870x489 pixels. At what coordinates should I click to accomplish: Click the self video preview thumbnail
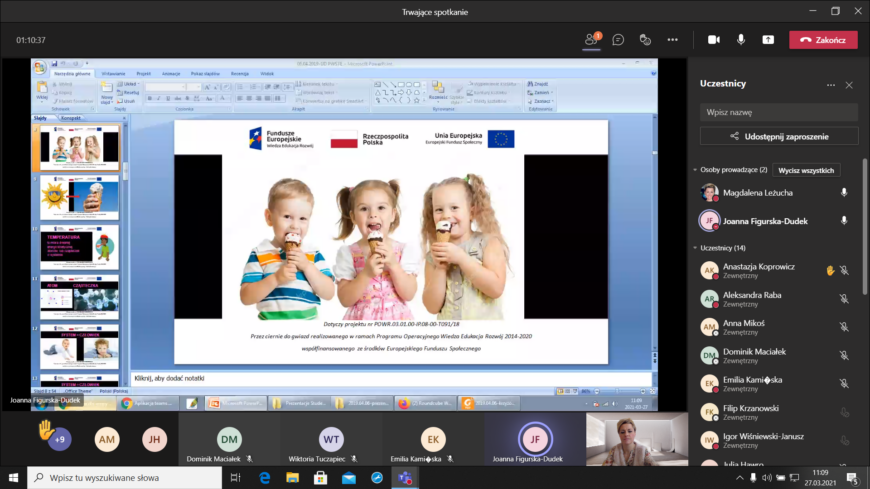click(637, 439)
